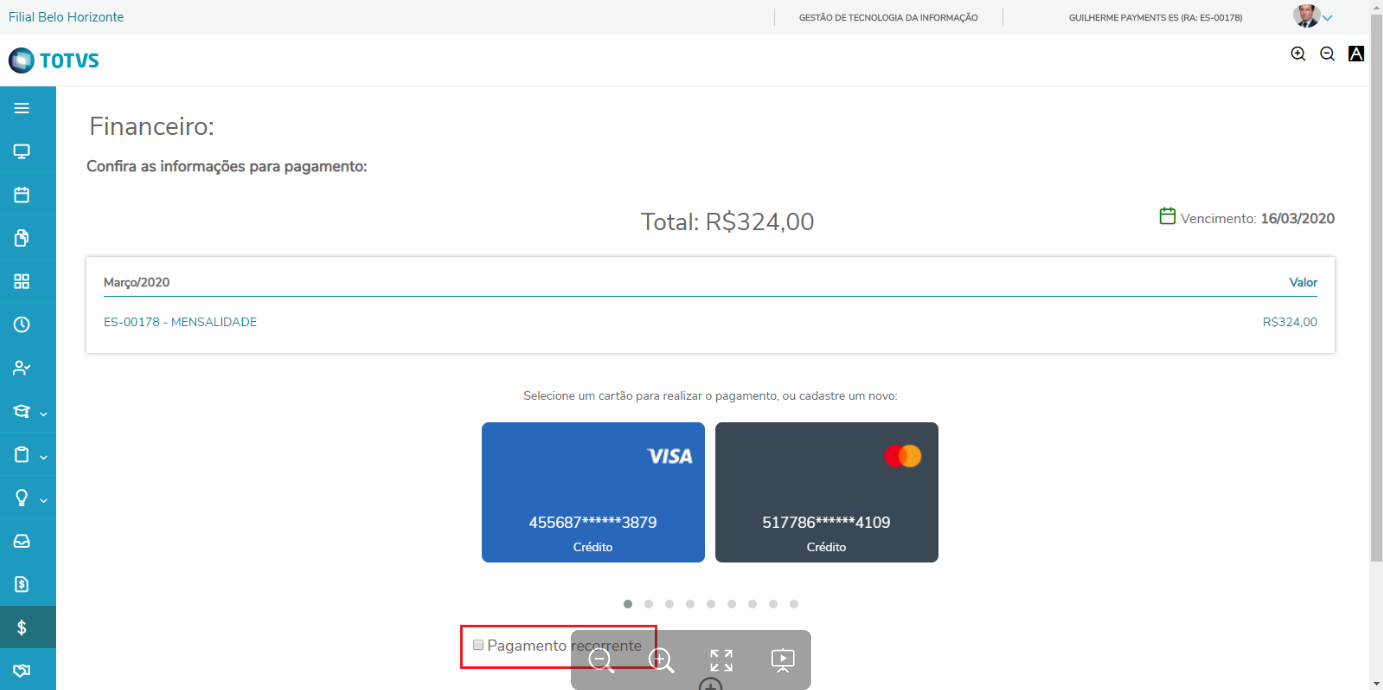Viewport: 1383px width, 690px height.
Task: Click the first active carousel dot
Action: pyautogui.click(x=628, y=604)
